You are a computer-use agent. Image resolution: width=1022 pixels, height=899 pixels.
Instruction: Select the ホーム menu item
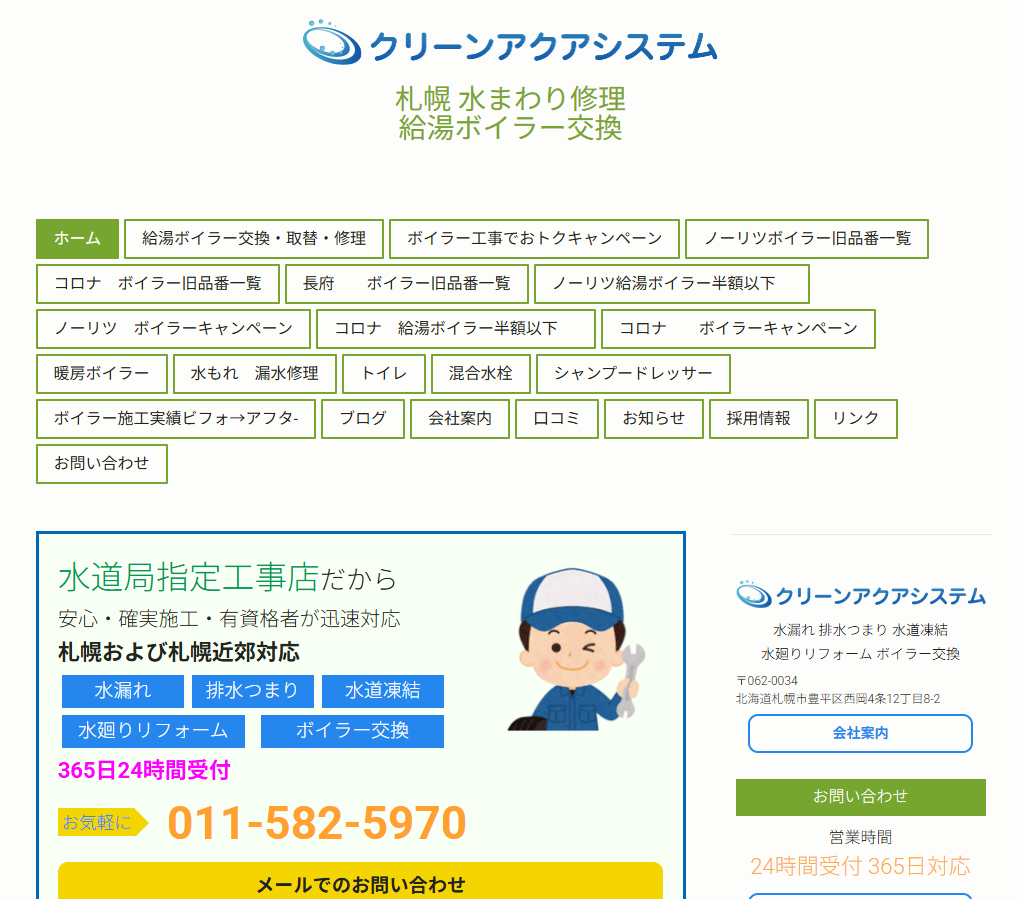tap(77, 239)
